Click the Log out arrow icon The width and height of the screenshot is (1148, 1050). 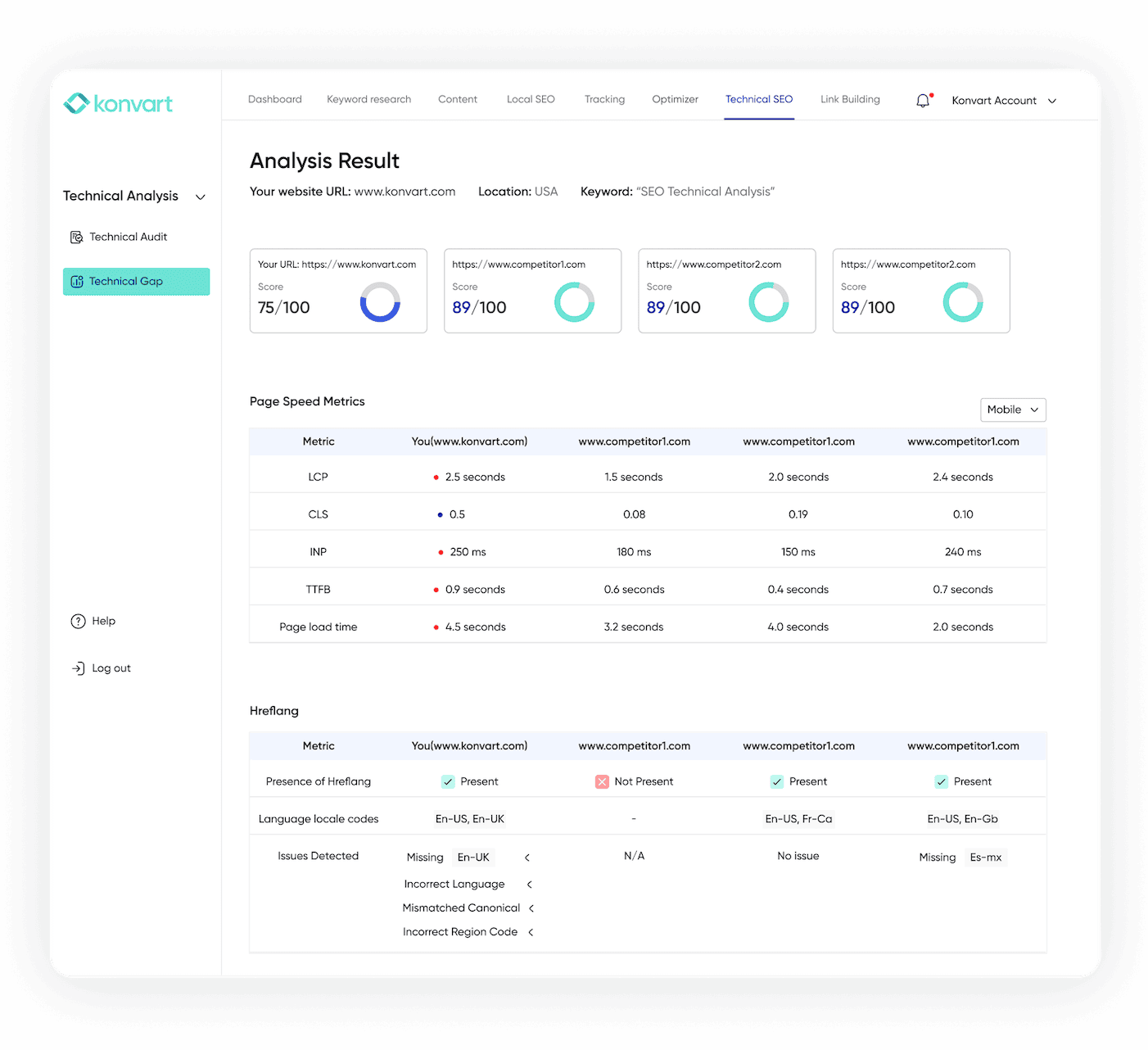tap(78, 668)
